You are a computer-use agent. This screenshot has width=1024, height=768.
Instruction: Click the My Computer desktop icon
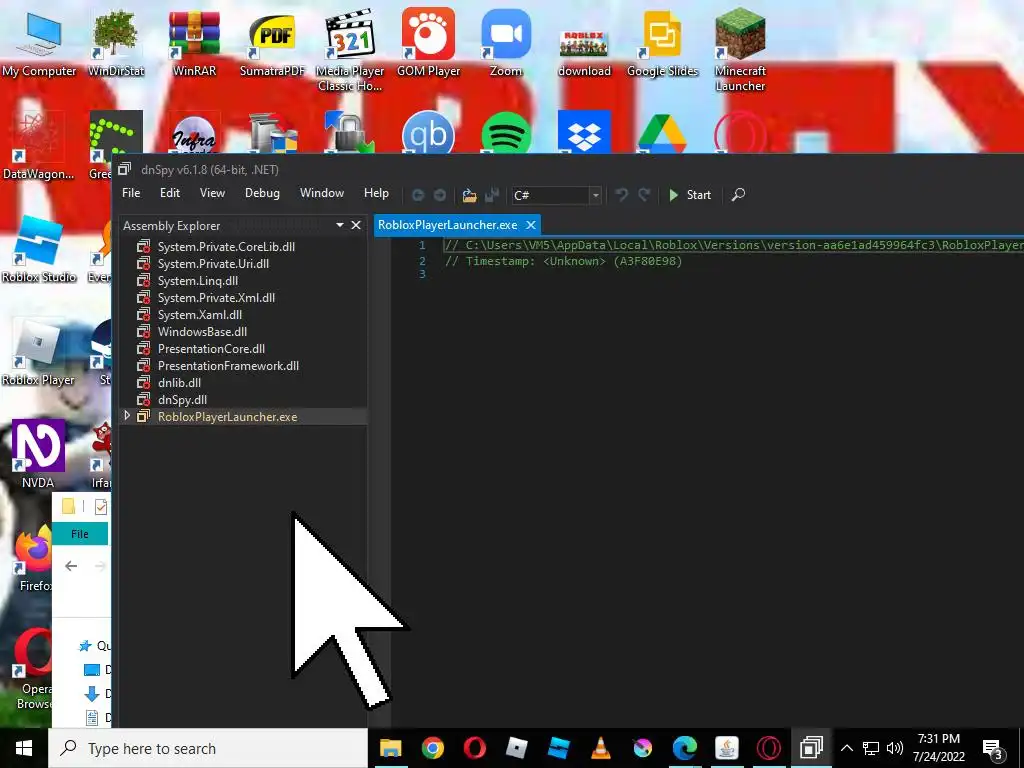coord(39,44)
